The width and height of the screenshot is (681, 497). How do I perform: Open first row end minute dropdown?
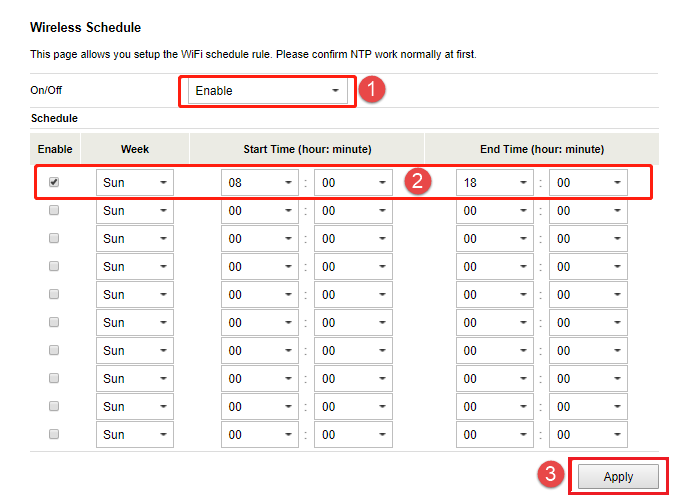pyautogui.click(x=588, y=182)
